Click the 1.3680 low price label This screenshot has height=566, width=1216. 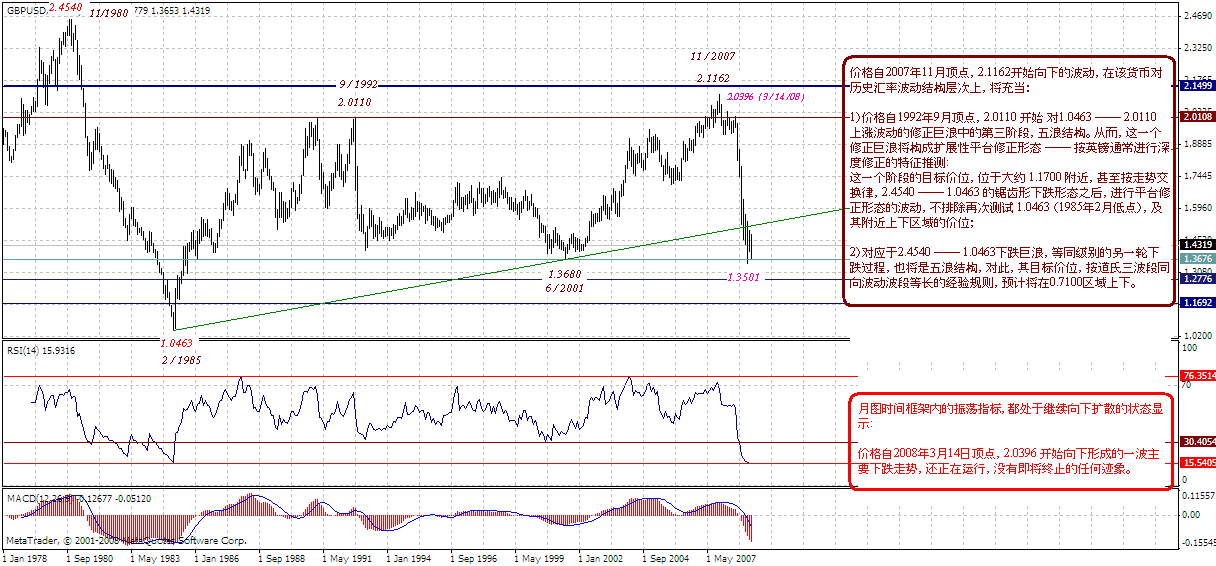click(565, 273)
